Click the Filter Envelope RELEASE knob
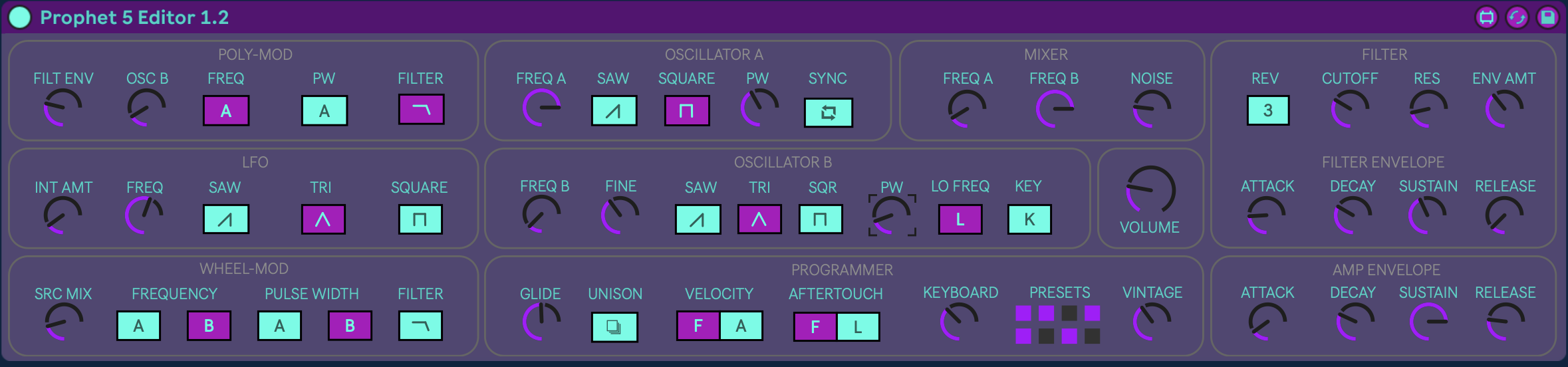Screen dimensions: 1568x367 pos(1505,215)
